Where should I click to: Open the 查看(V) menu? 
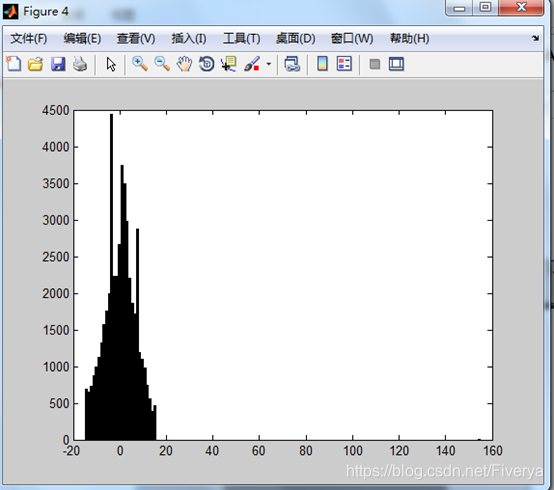(x=136, y=39)
